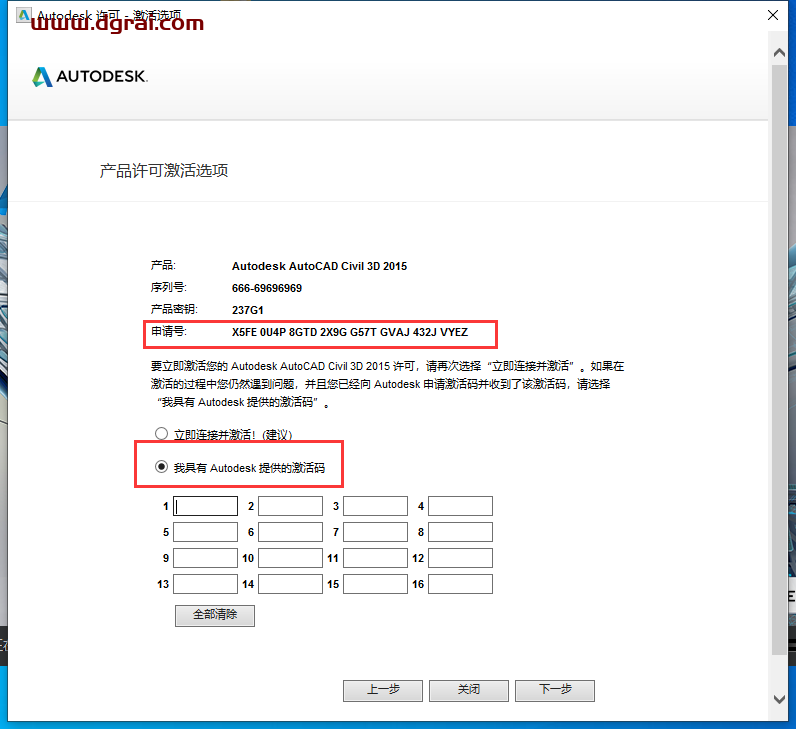The image size is (796, 729).
Task: Click the 序列号 label
Action: (169, 288)
